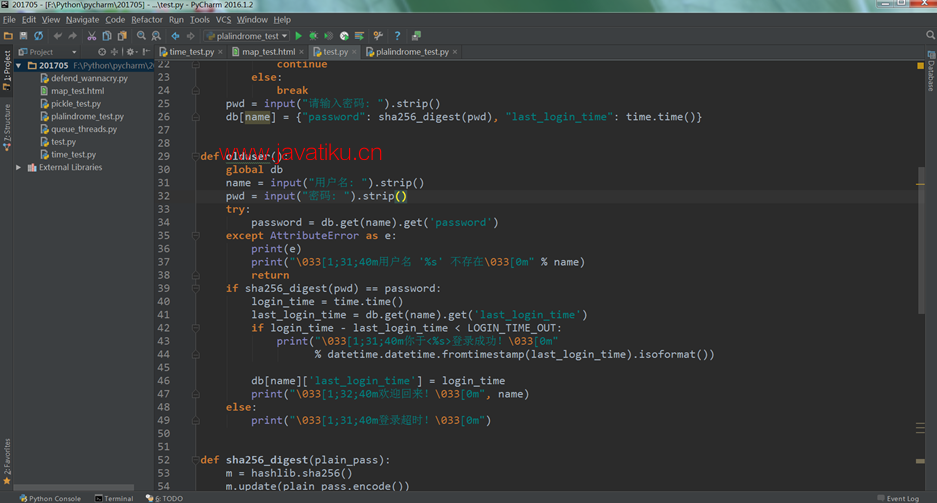Click the Save All disk icon
This screenshot has height=503, width=937.
23,36
